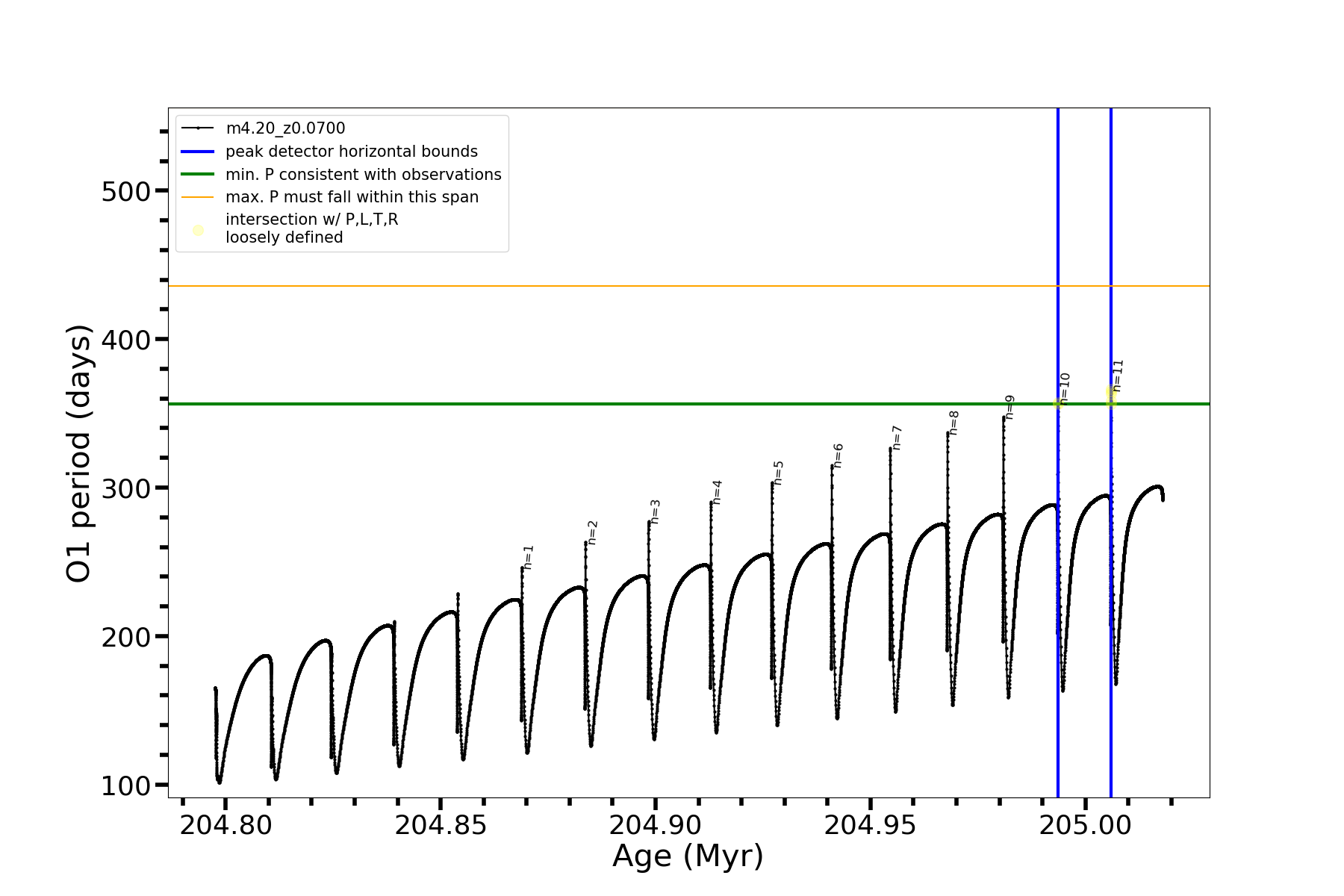Click the 100 y-axis tick label
1344x896 pixels.
click(126, 786)
